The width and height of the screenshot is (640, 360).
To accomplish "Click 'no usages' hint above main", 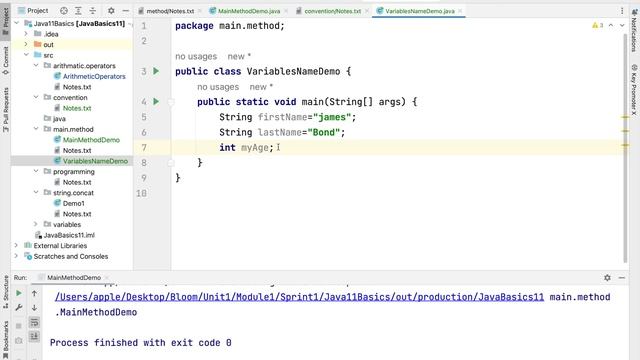I will point(218,87).
